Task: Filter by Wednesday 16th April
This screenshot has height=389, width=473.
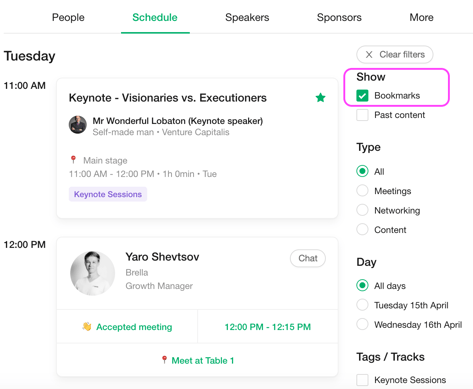Action: pyautogui.click(x=362, y=324)
